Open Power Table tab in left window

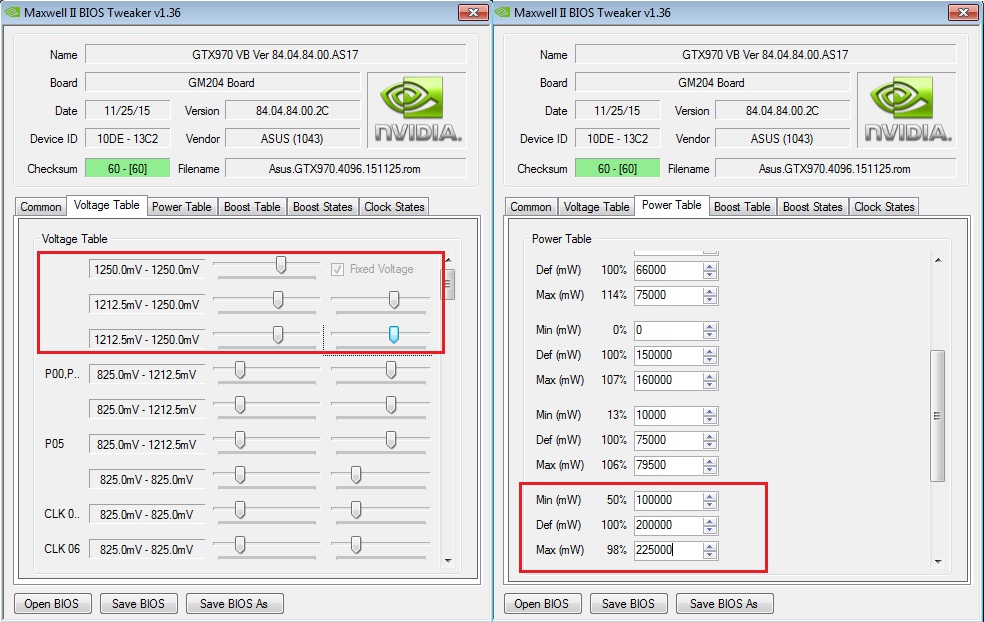coord(181,206)
